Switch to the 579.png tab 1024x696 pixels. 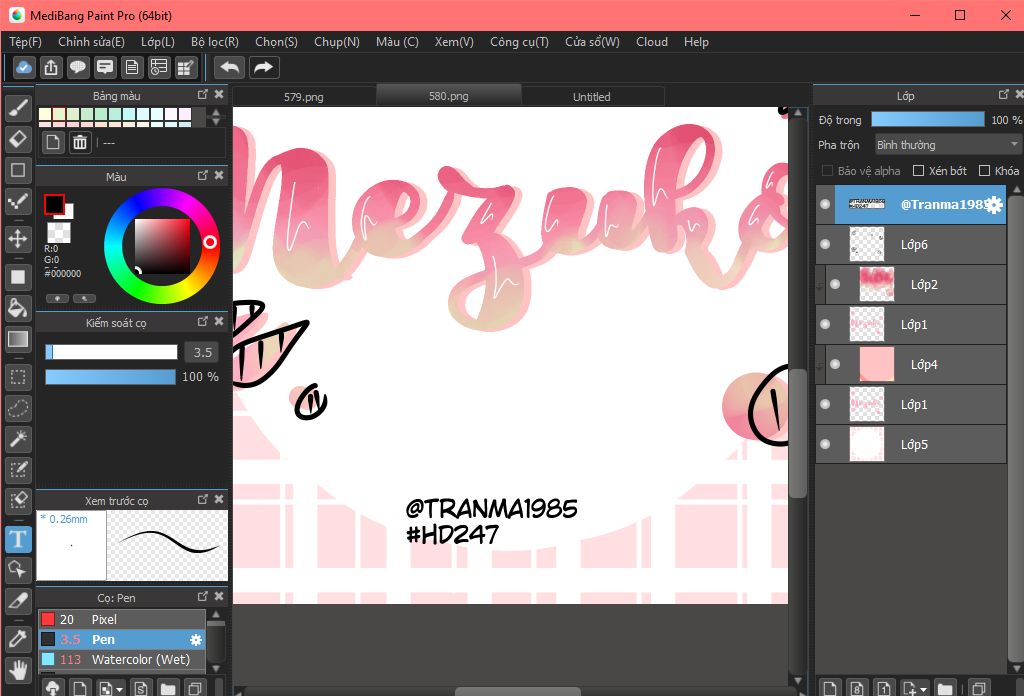pyautogui.click(x=304, y=97)
